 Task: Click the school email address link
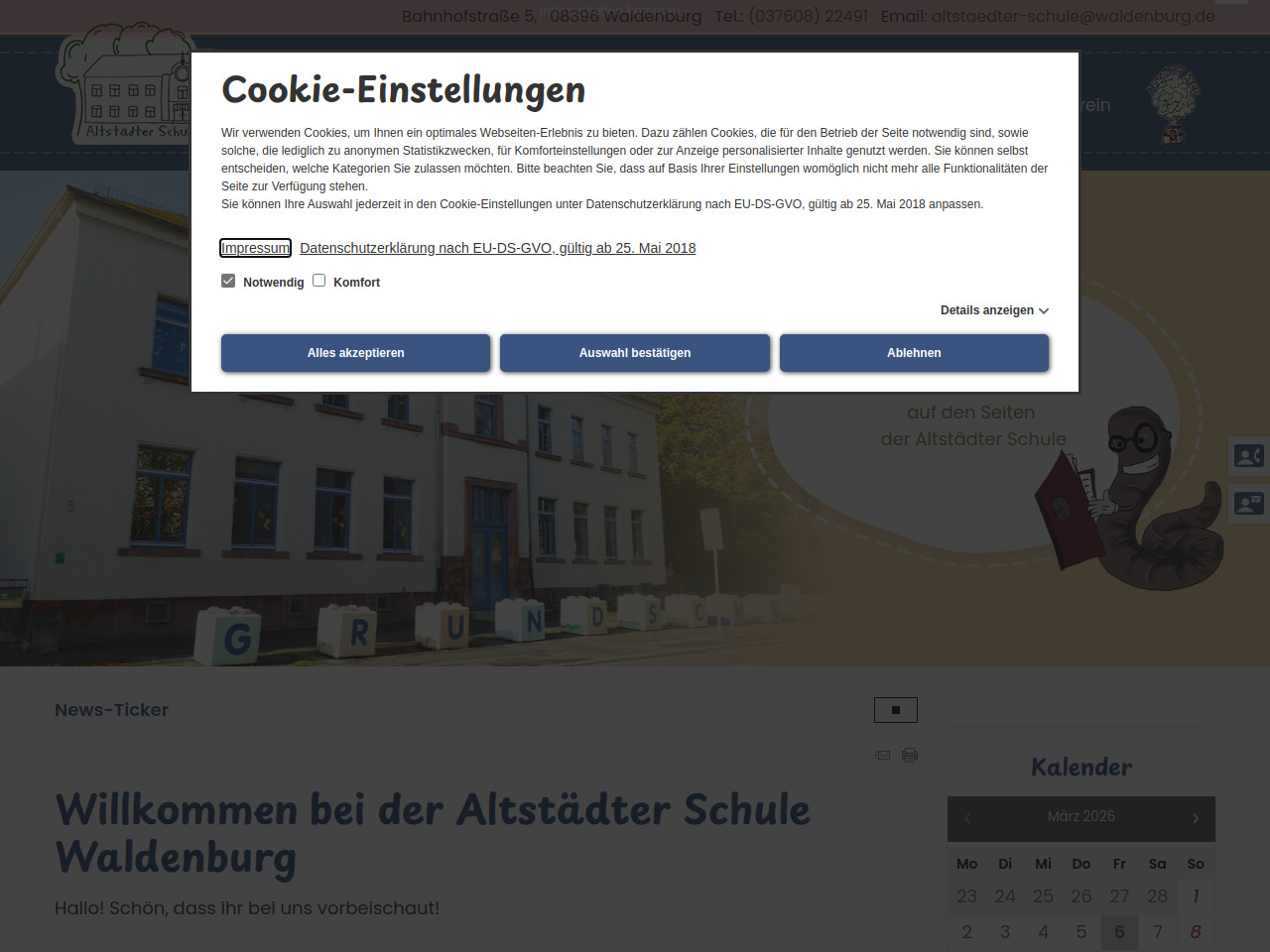(x=1073, y=16)
